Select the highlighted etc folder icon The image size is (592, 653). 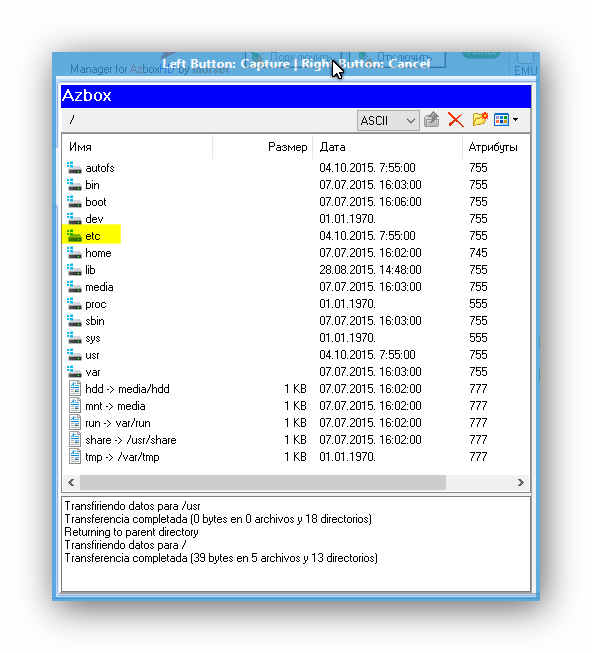pyautogui.click(x=74, y=236)
